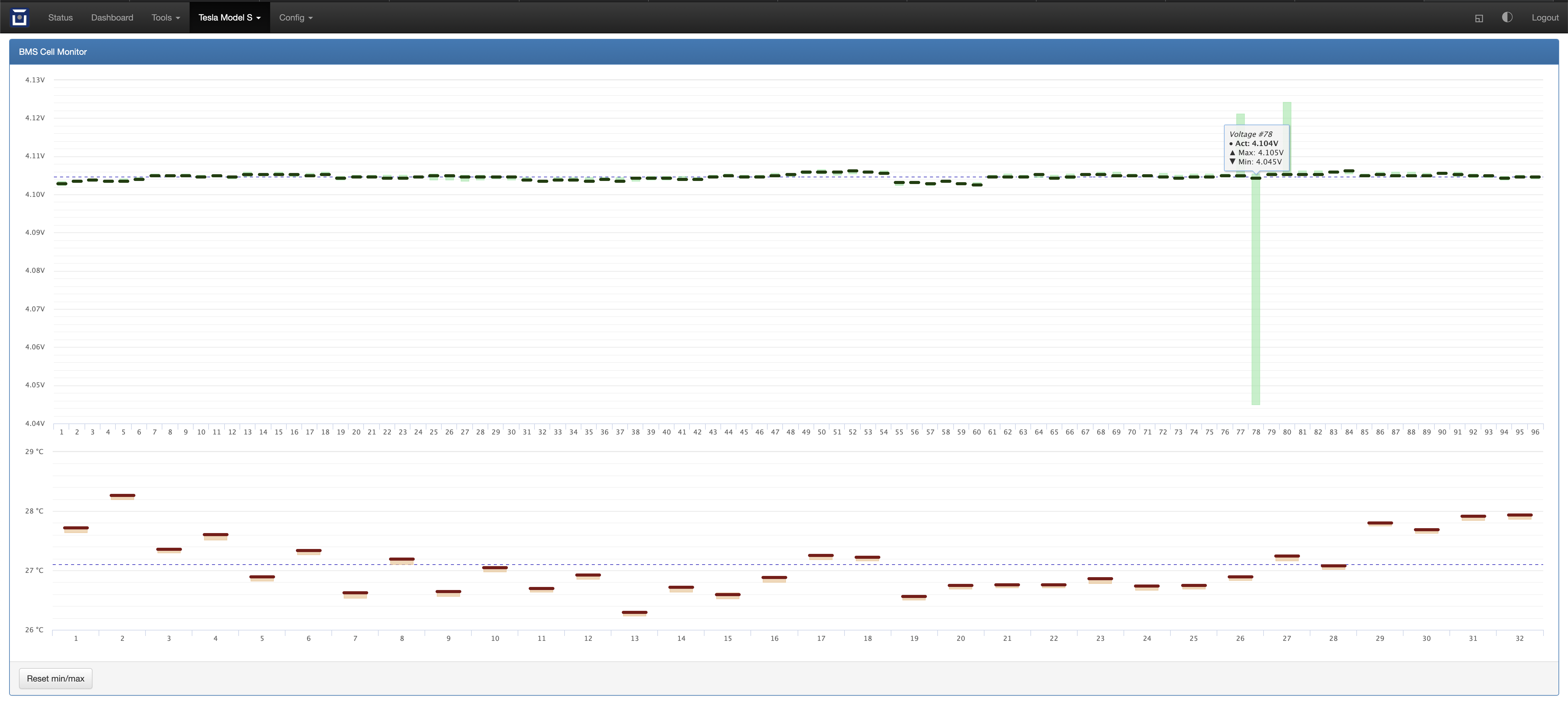Viewport: 1568px width, 703px height.
Task: Open the Config dropdown menu
Action: pos(296,18)
